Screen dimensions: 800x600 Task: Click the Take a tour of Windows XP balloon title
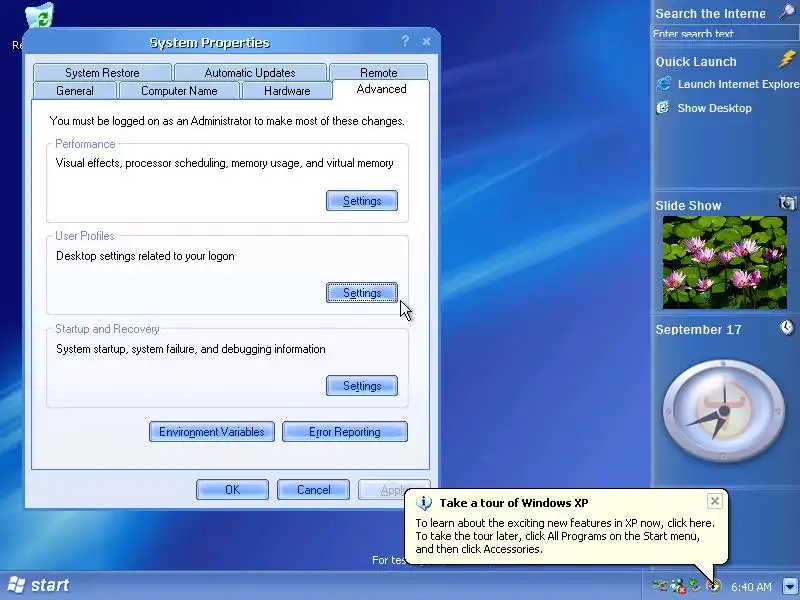(514, 503)
